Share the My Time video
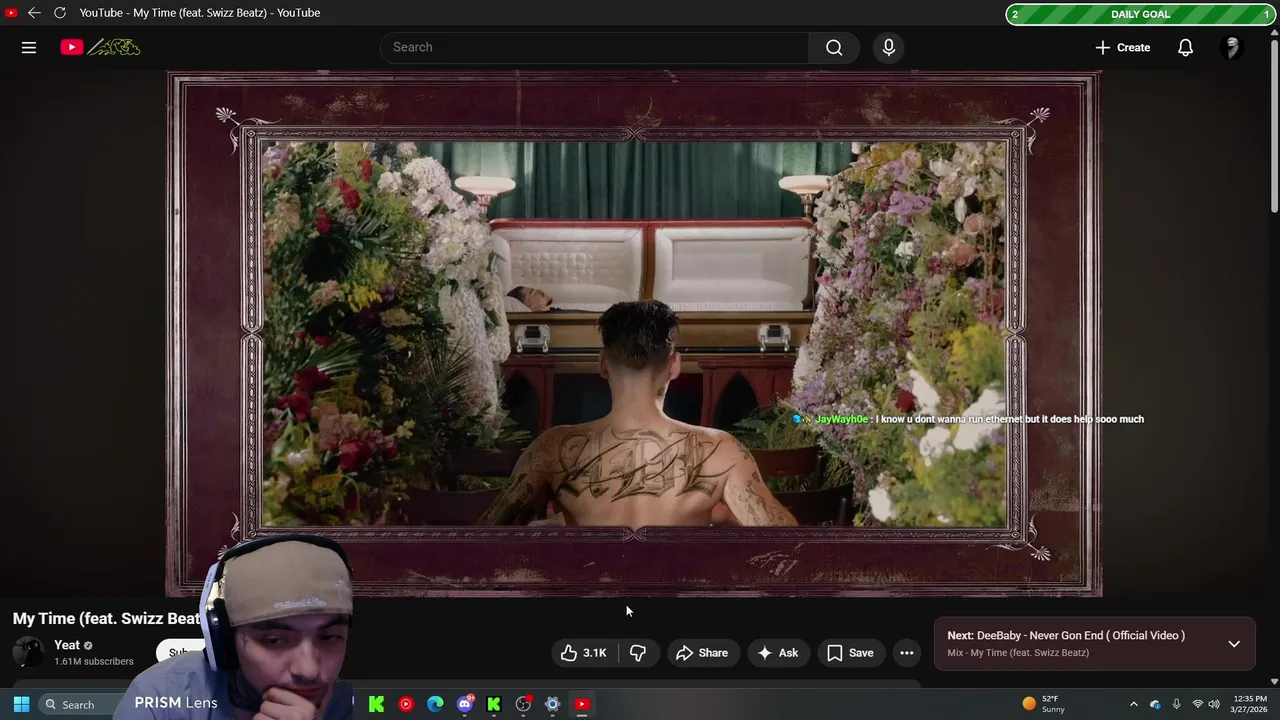1280x720 pixels. (x=702, y=653)
